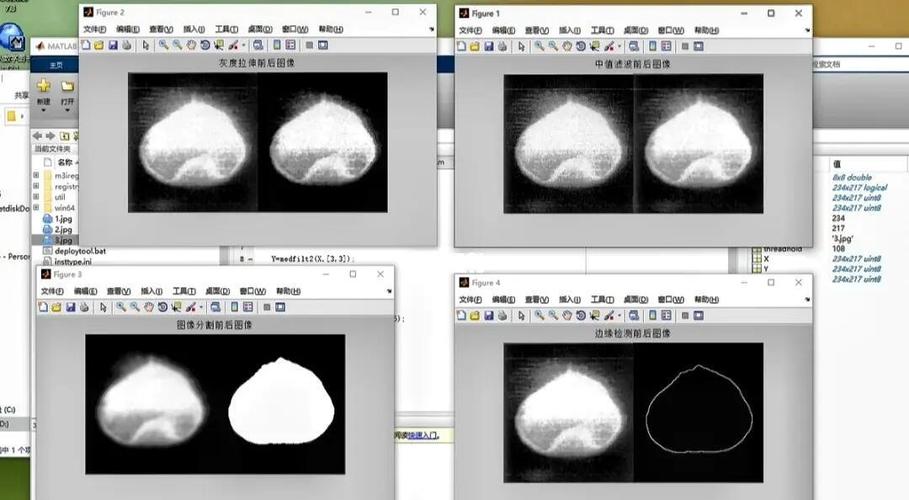Select the Pan hand tool in Figure 1
Image resolution: width=909 pixels, height=500 pixels.
(x=567, y=45)
